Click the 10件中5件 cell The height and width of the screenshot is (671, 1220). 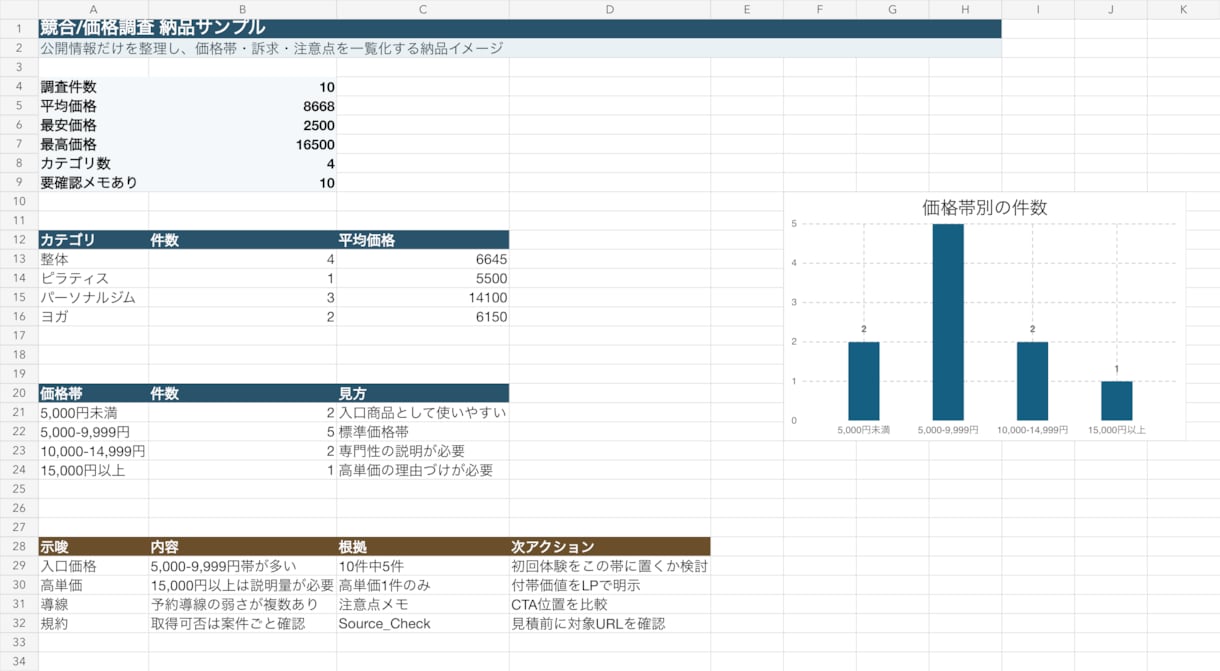point(423,565)
